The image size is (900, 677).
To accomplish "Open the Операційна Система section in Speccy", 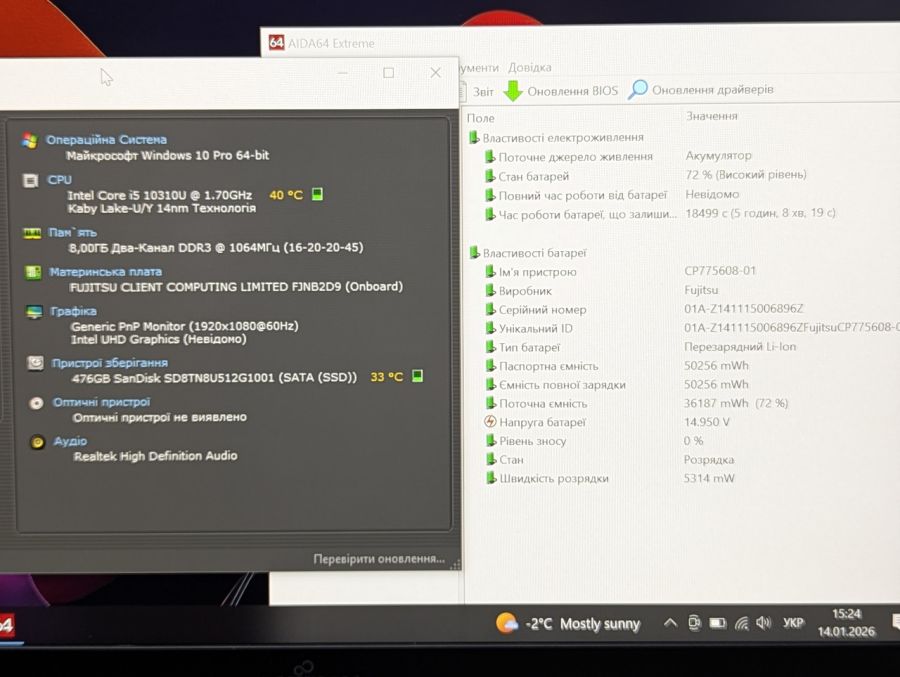I will pyautogui.click(x=106, y=140).
